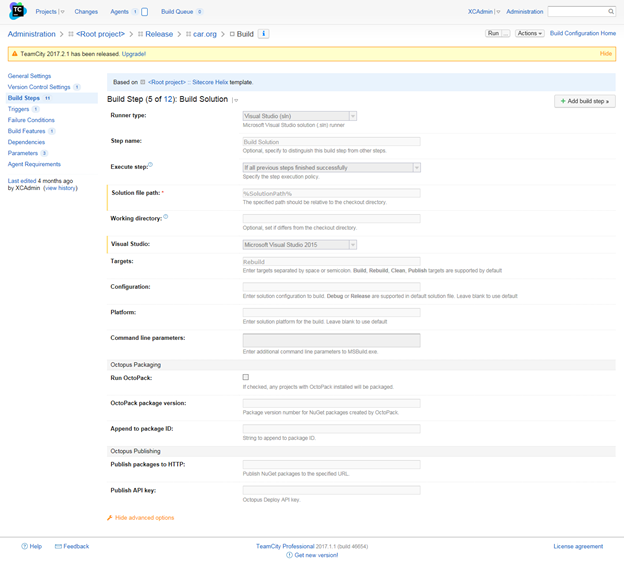Open Failure Conditions in sidebar
This screenshot has width=624, height=577.
point(31,120)
